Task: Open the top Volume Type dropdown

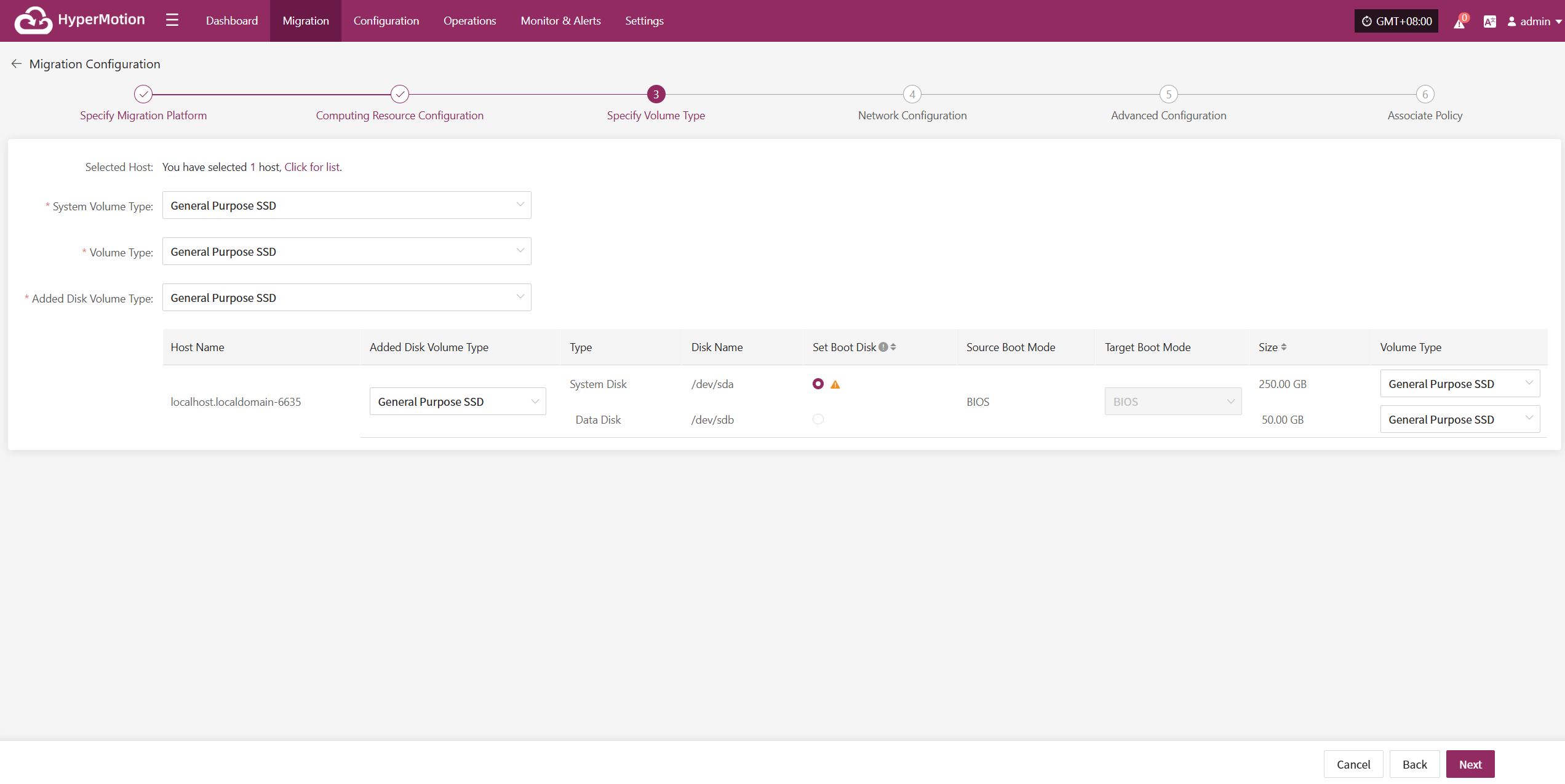Action: pyautogui.click(x=346, y=251)
